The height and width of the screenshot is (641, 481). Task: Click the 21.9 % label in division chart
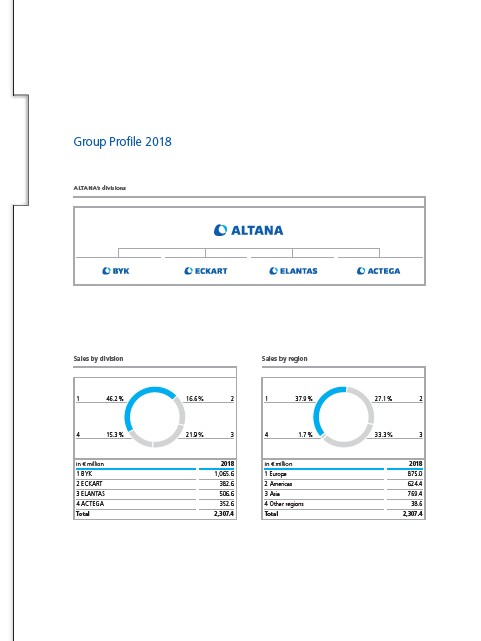(x=195, y=435)
